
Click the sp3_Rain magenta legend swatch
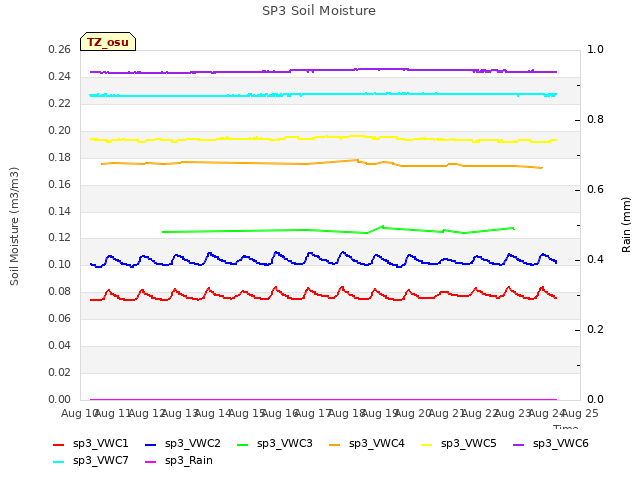click(151, 462)
